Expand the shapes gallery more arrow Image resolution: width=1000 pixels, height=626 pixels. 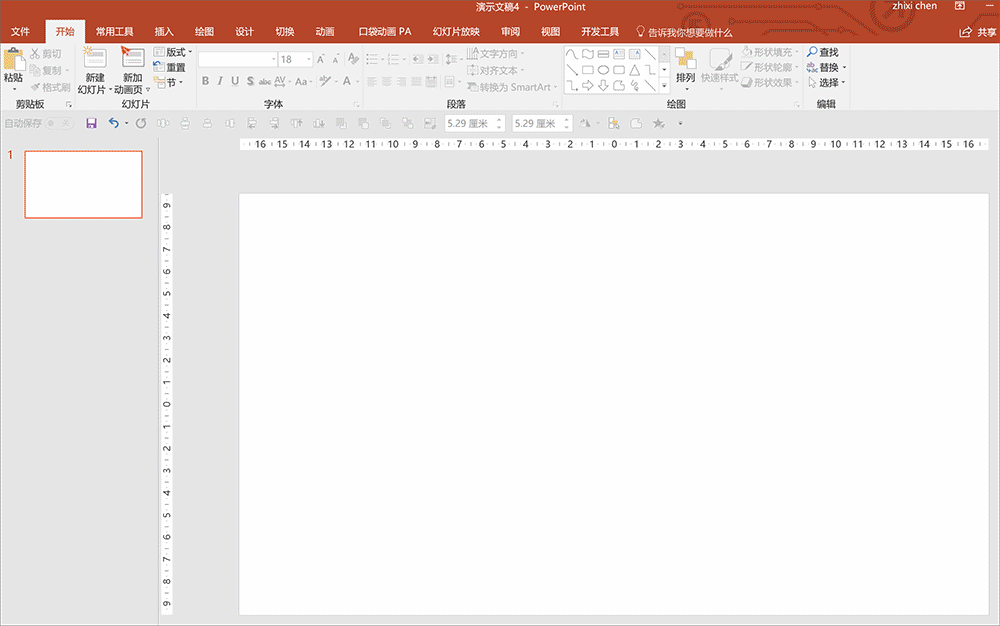664,85
